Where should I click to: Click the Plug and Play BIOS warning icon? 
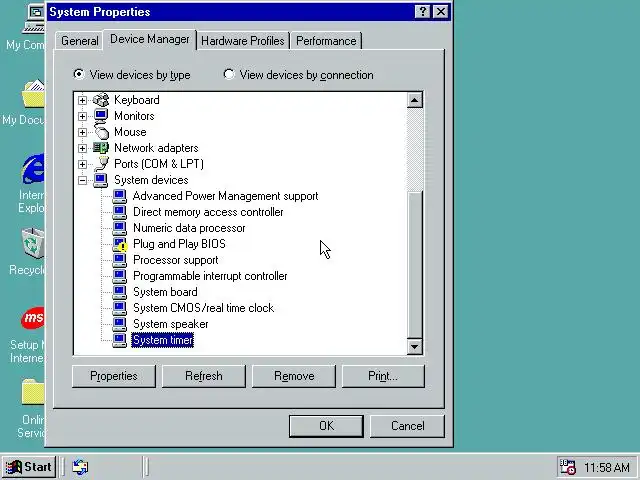pos(120,244)
